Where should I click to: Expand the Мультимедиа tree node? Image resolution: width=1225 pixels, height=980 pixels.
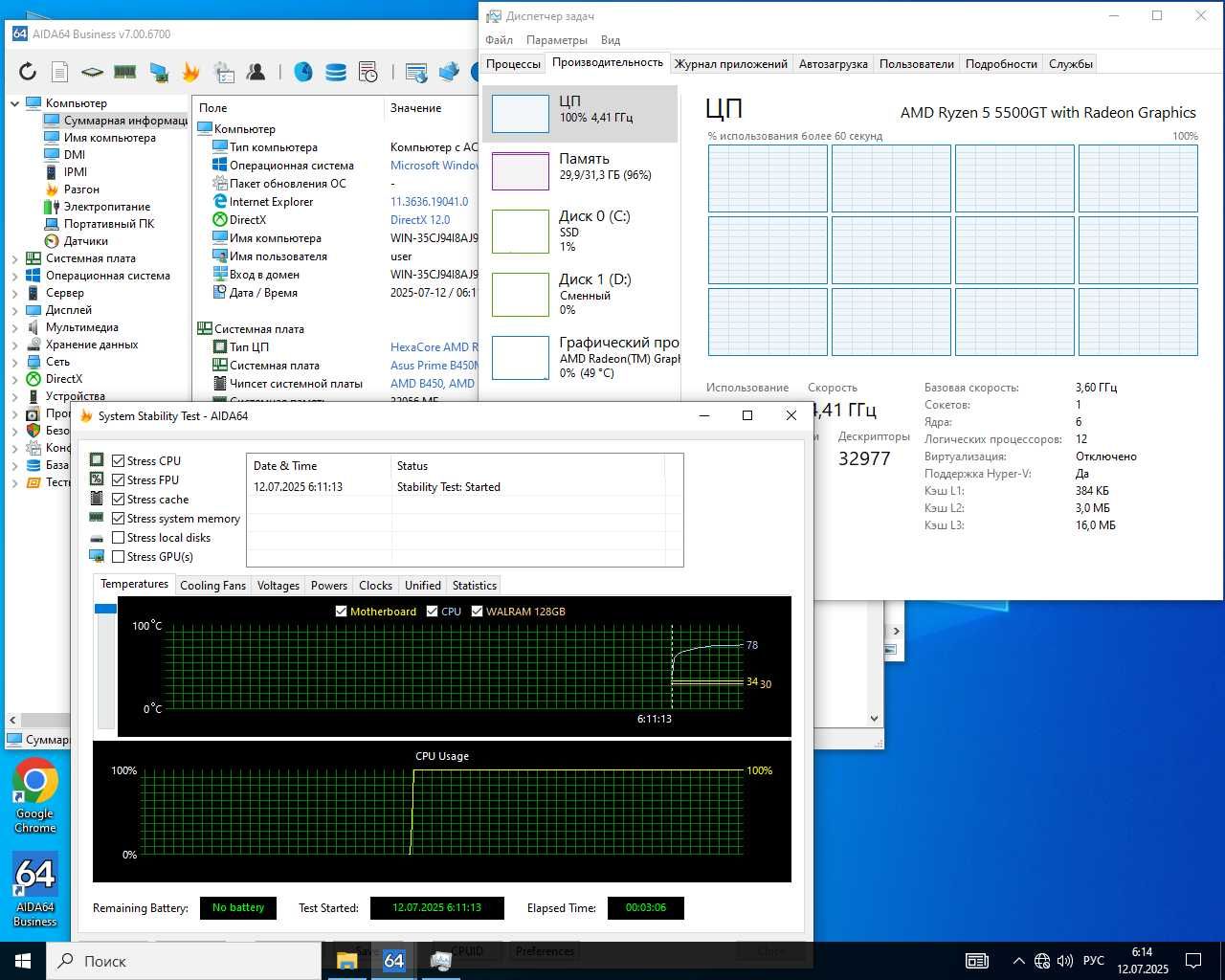14,327
